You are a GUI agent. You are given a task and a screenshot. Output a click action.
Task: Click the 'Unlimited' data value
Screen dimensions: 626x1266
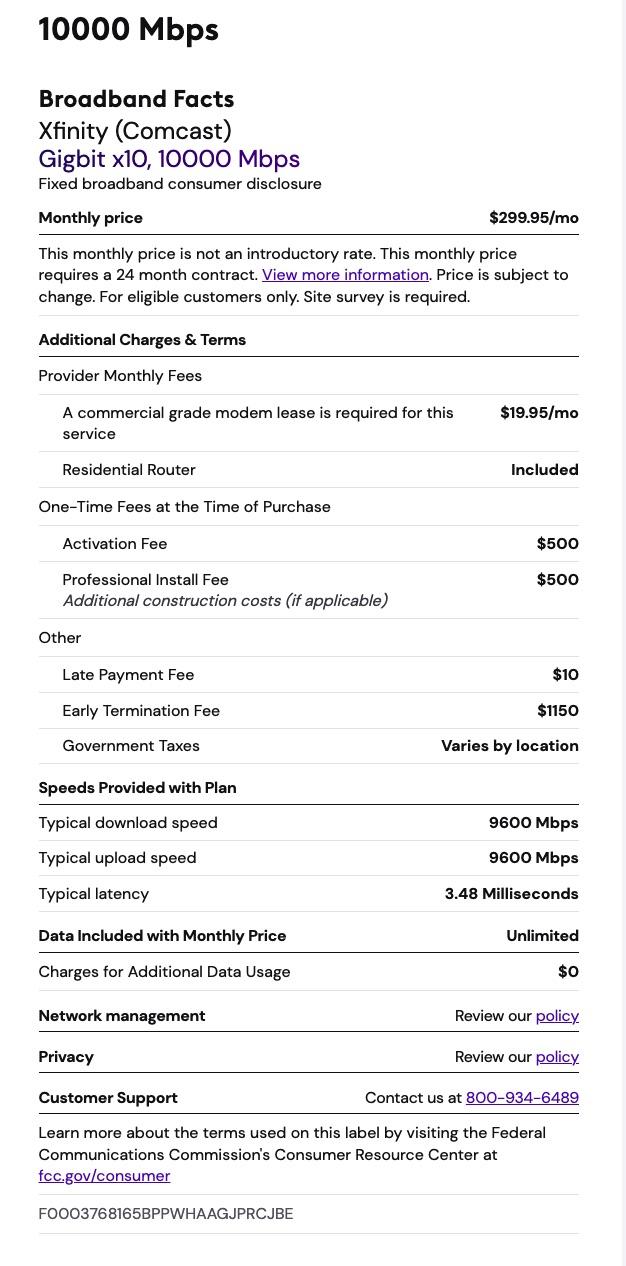542,936
